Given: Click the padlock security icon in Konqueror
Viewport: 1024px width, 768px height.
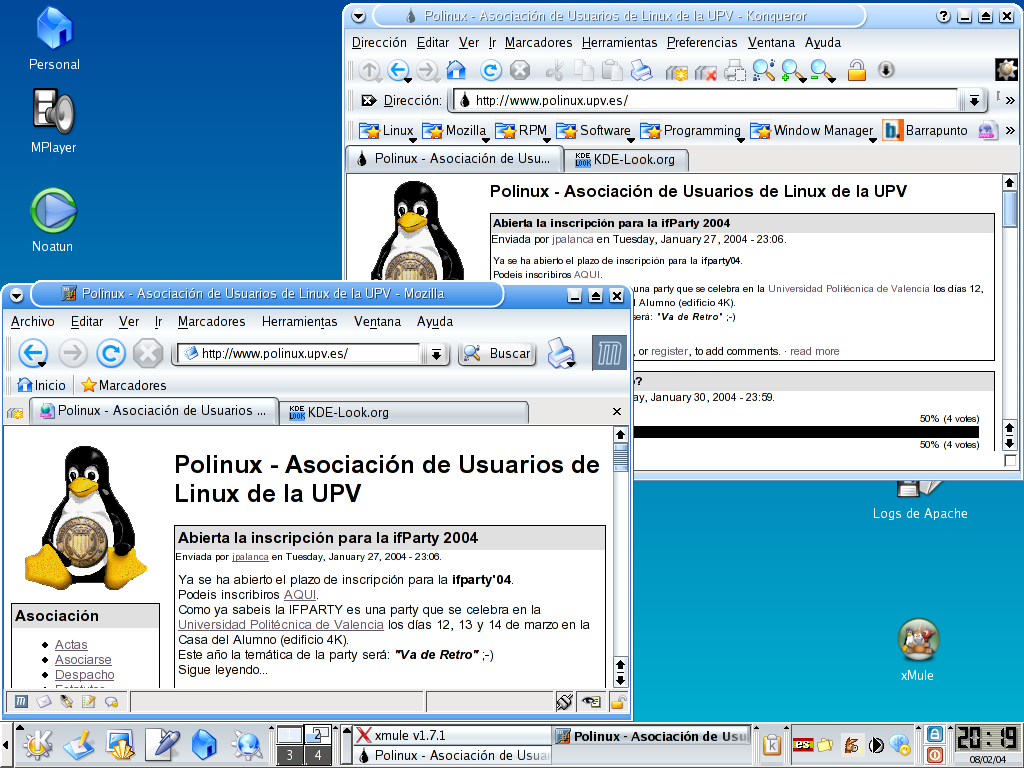Looking at the screenshot, I should [856, 70].
